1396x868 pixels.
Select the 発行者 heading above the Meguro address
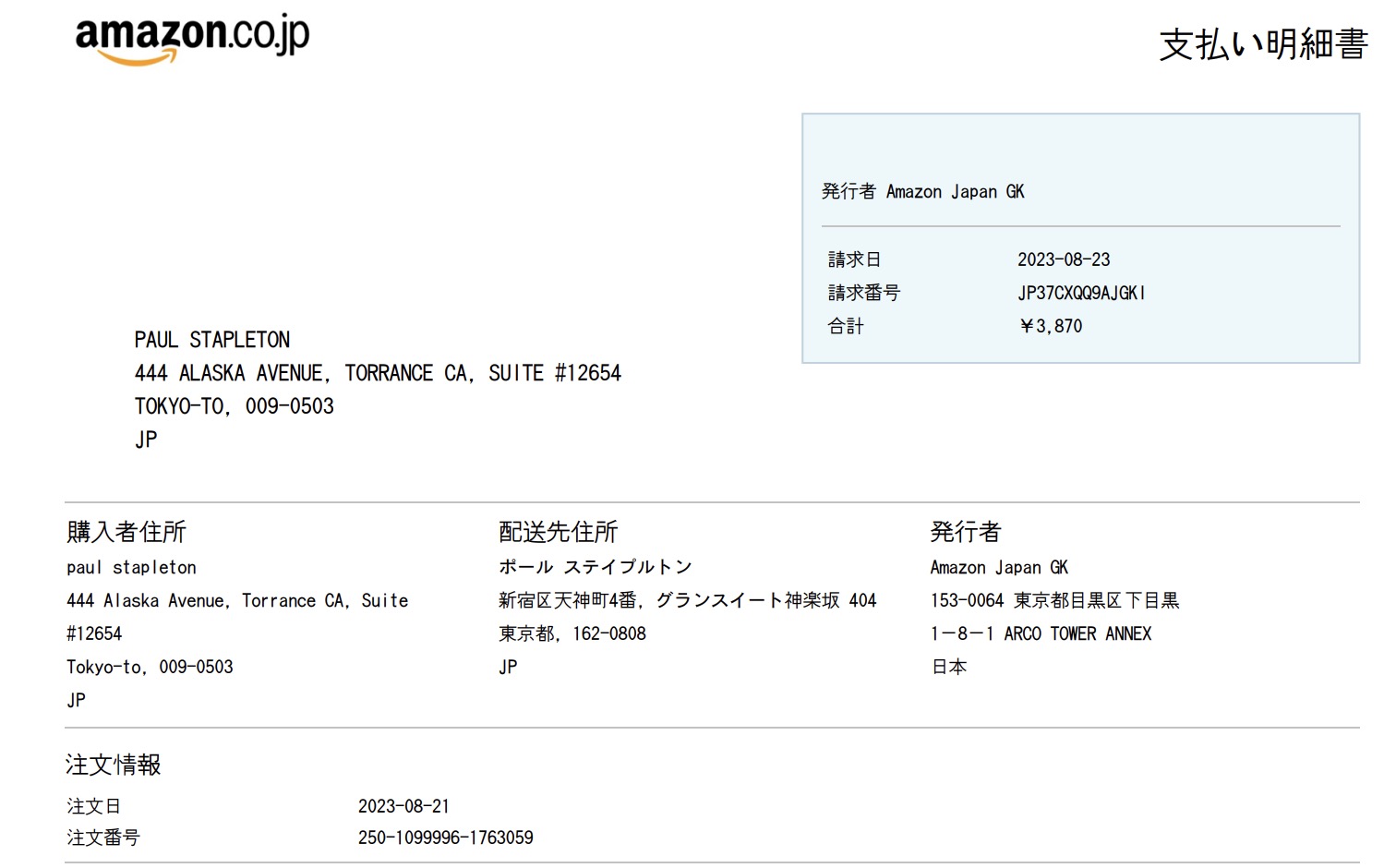[x=965, y=532]
